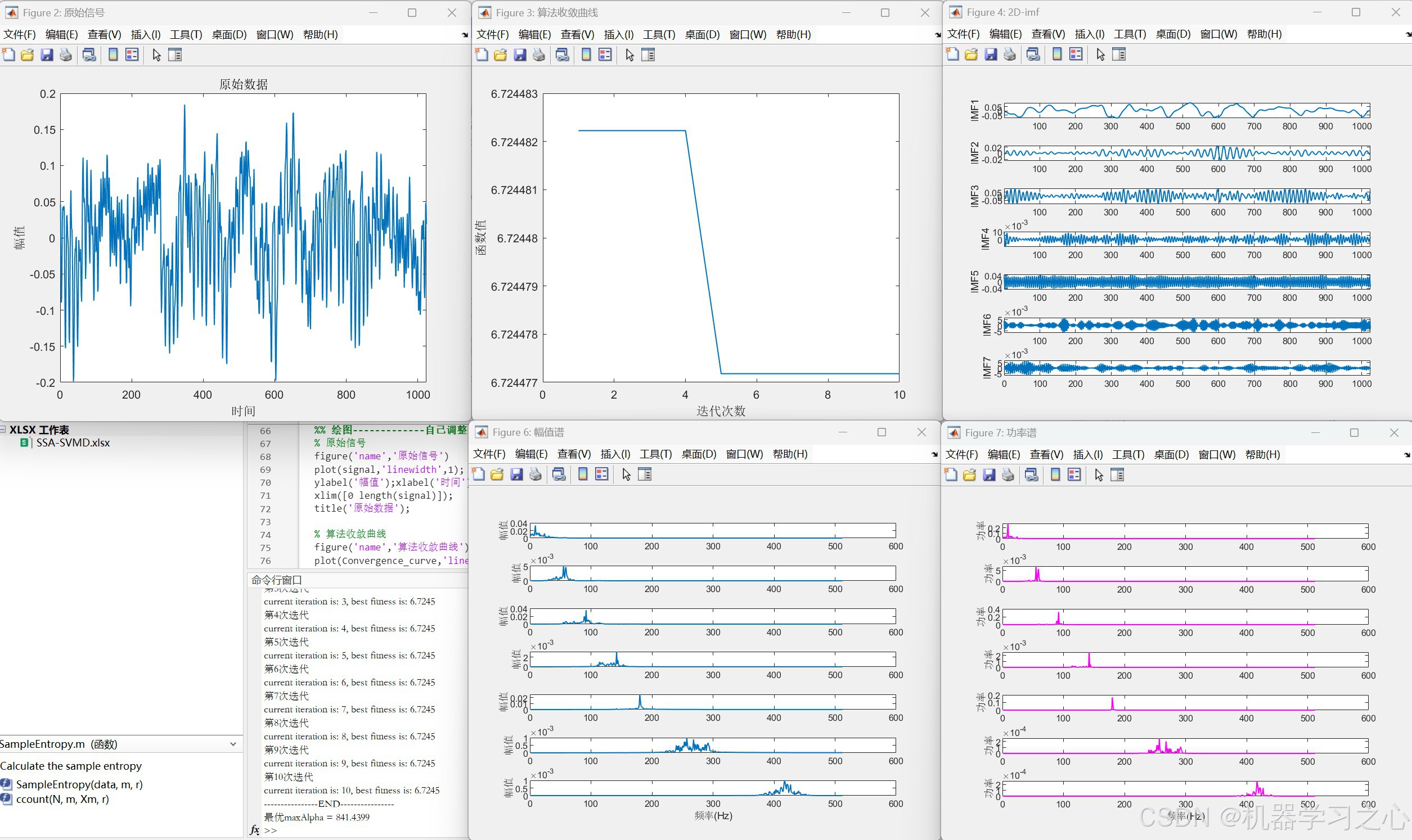Click the command window prompt line
The image size is (1412, 840).
point(340,830)
